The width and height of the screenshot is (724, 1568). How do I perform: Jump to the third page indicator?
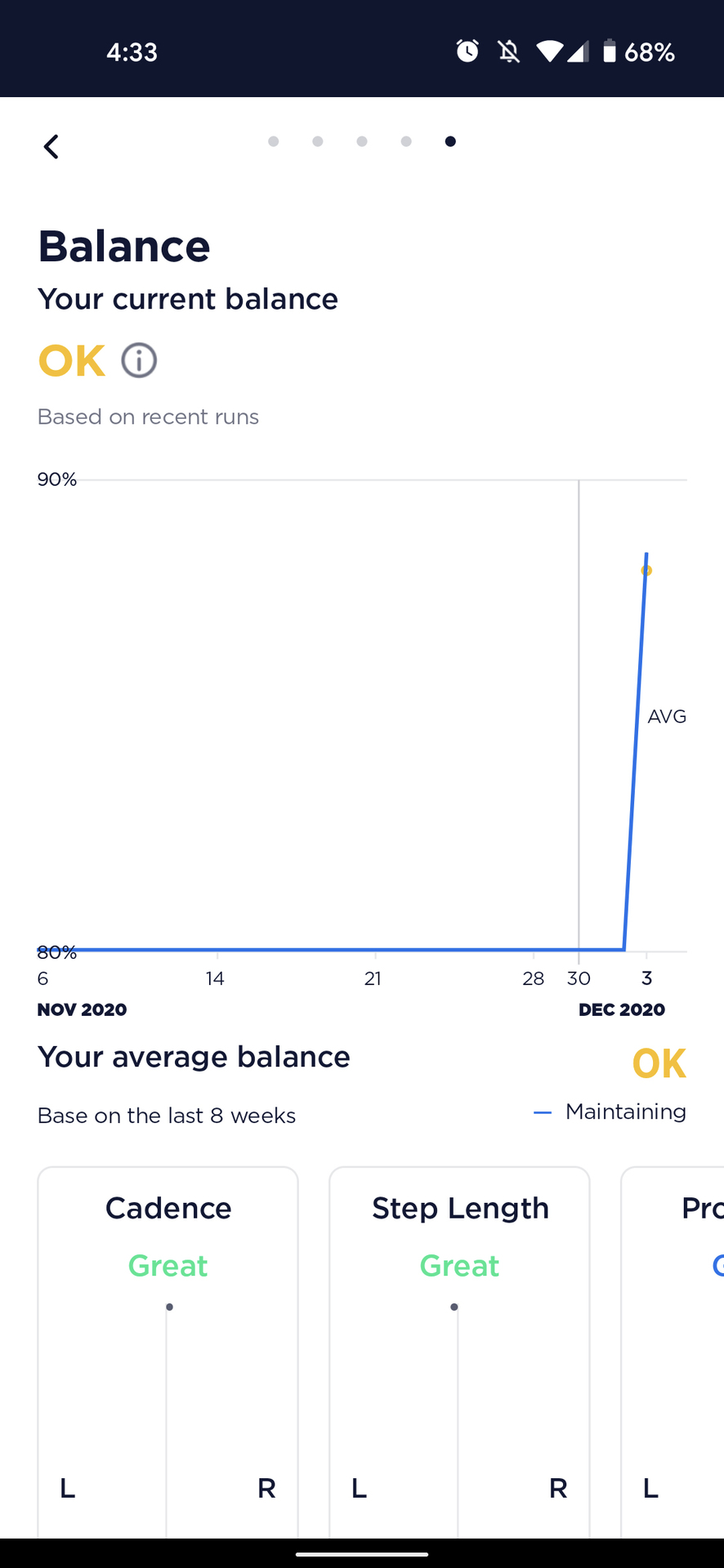coord(362,142)
